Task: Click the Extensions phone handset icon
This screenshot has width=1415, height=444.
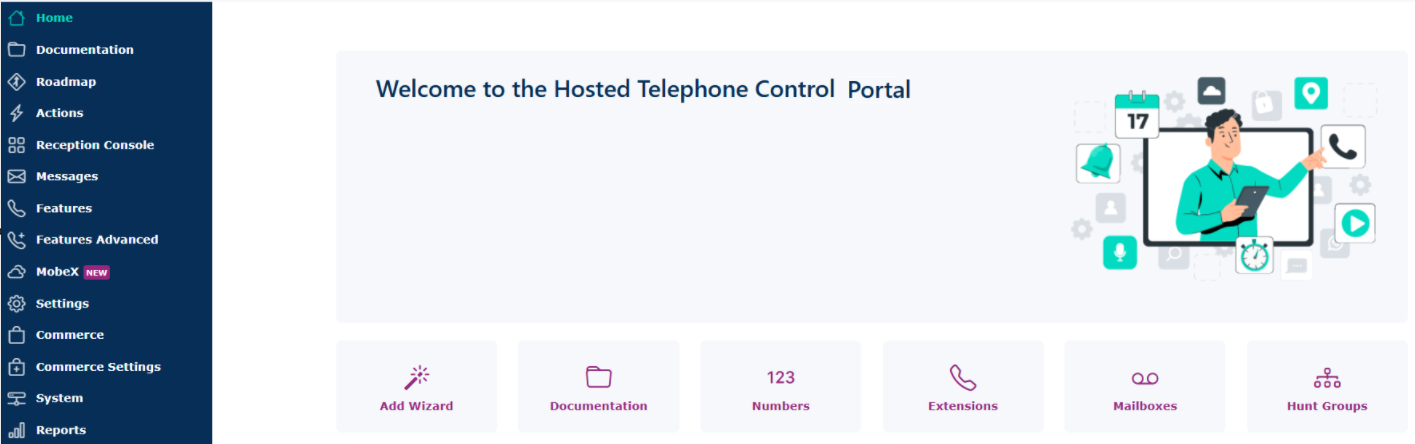Action: coord(963,377)
